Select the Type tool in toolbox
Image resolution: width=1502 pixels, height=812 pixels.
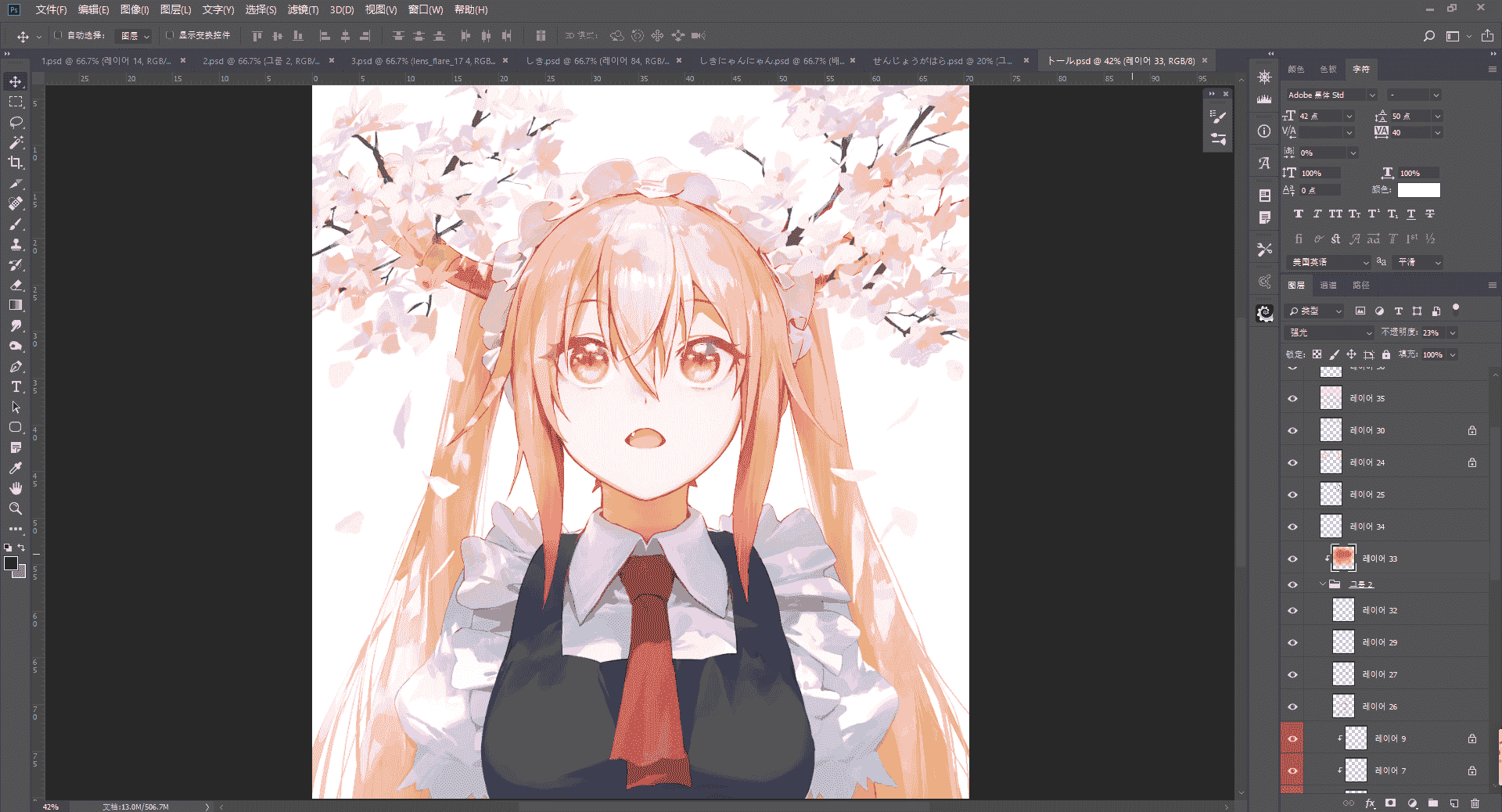point(16,386)
